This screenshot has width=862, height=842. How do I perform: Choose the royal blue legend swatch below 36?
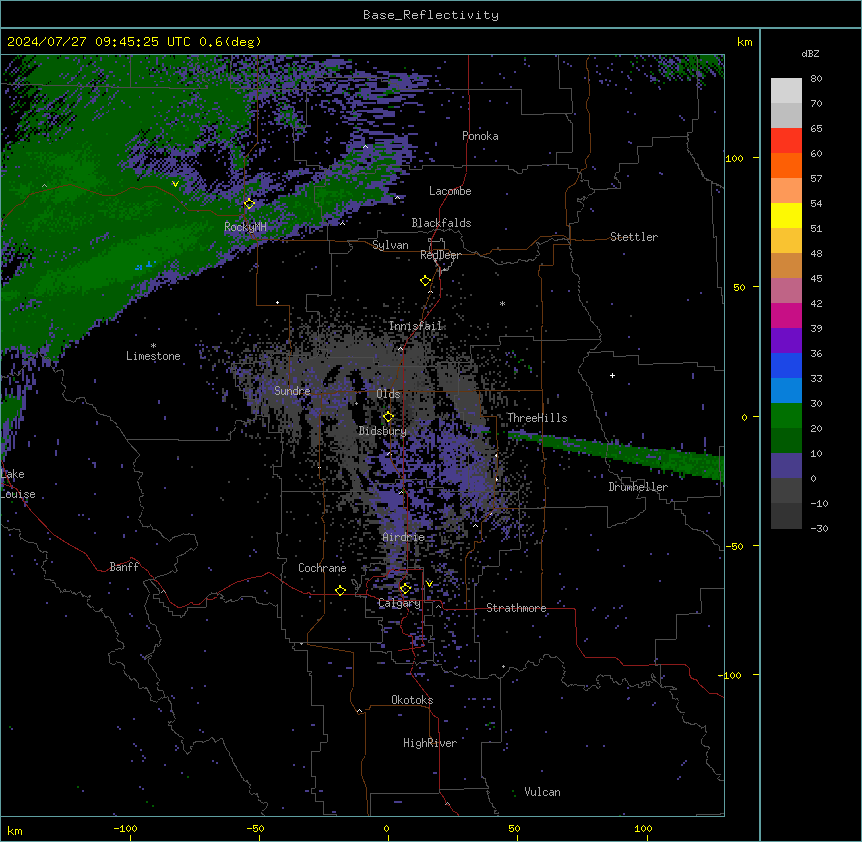[786, 365]
